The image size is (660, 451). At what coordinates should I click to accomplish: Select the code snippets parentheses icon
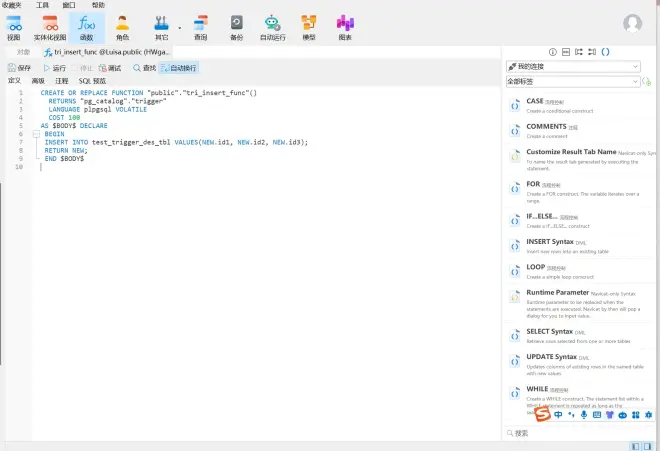point(605,52)
